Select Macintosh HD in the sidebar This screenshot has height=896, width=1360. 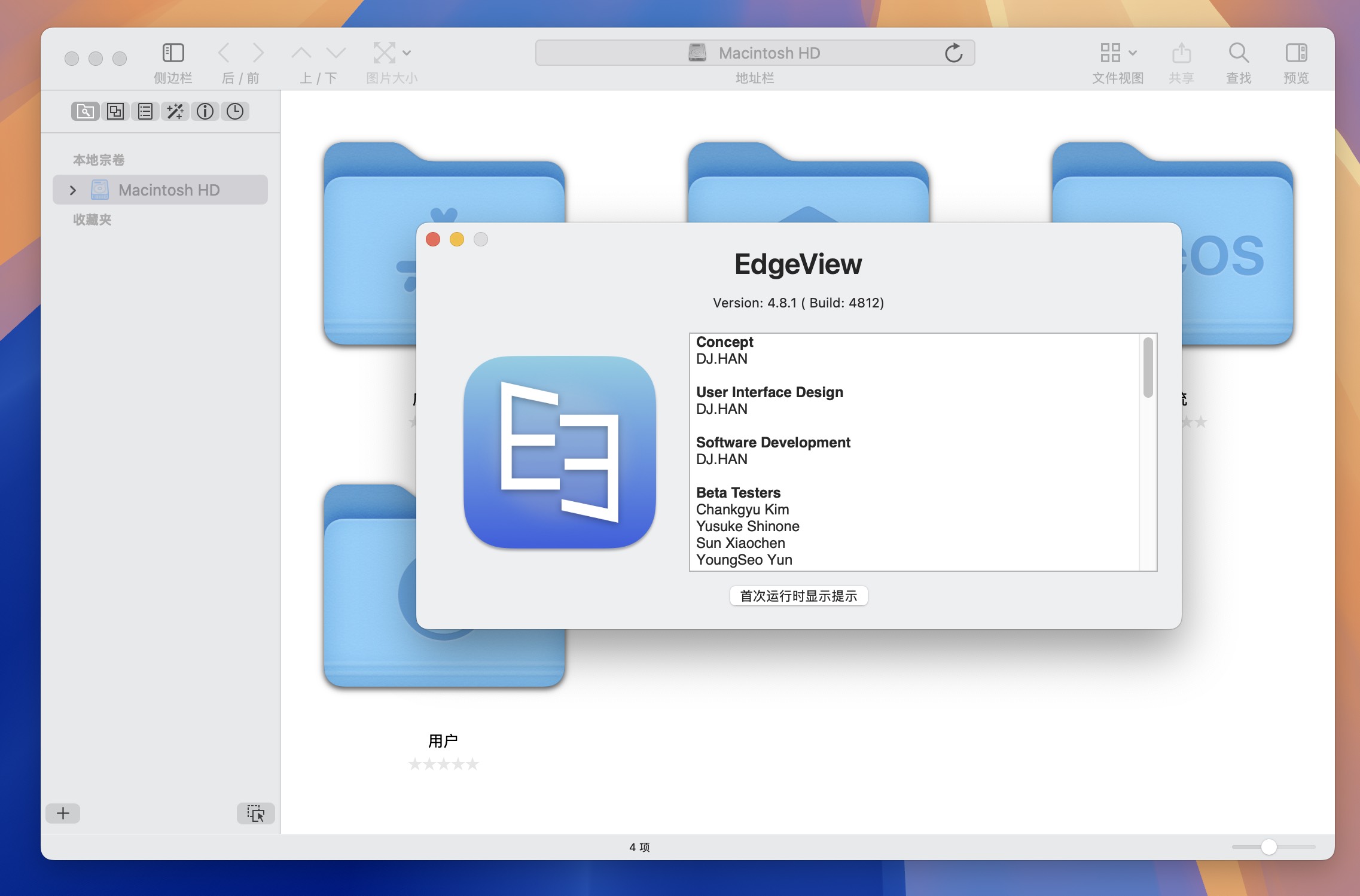pyautogui.click(x=160, y=190)
